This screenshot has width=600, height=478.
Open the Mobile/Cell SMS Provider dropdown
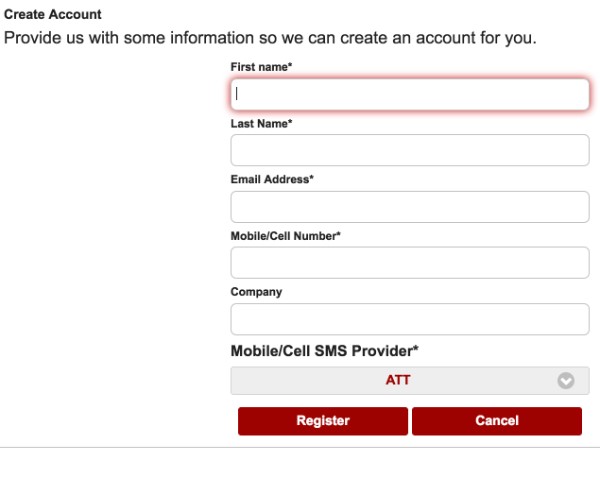(410, 381)
